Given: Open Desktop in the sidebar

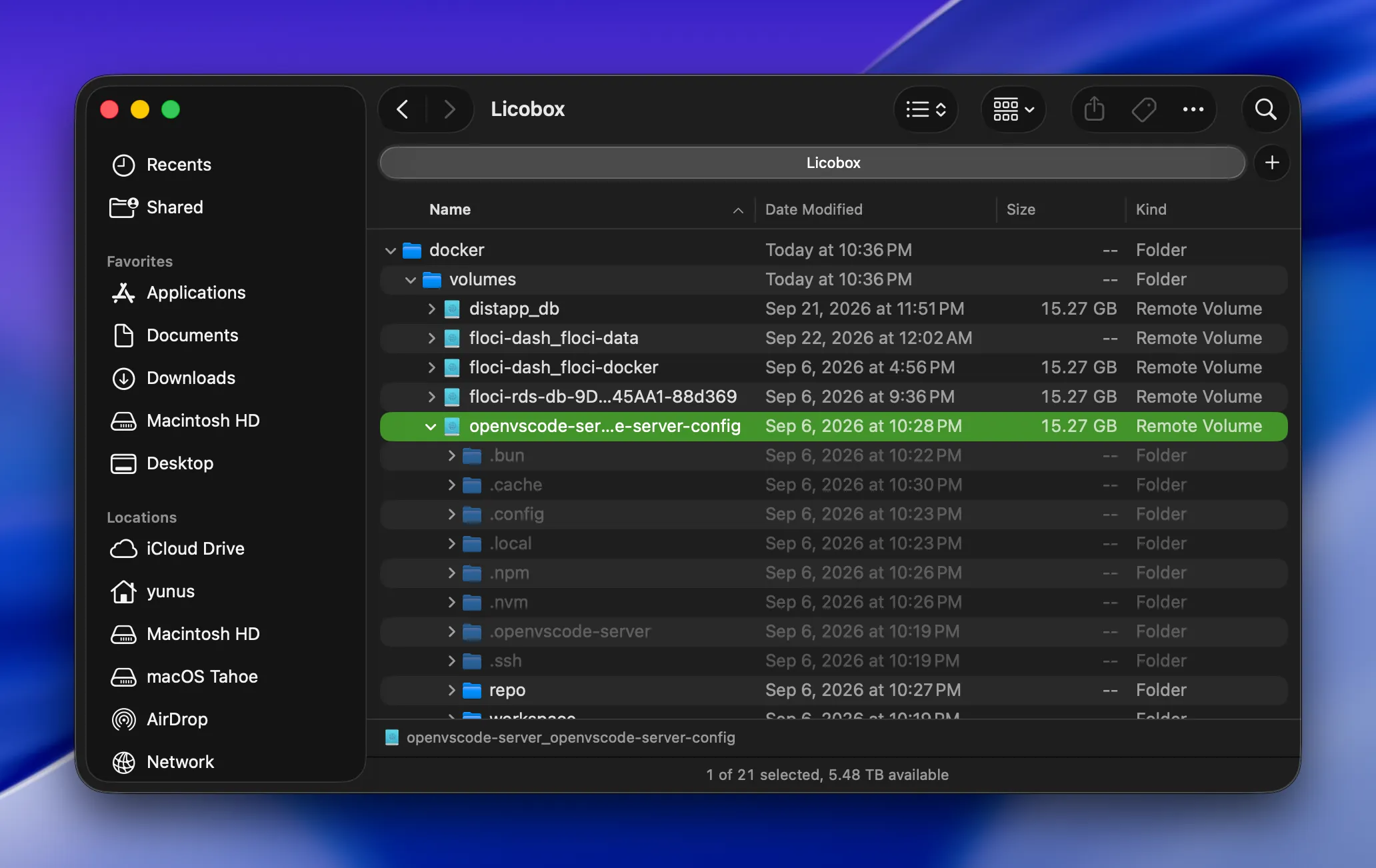Looking at the screenshot, I should coord(163,463).
